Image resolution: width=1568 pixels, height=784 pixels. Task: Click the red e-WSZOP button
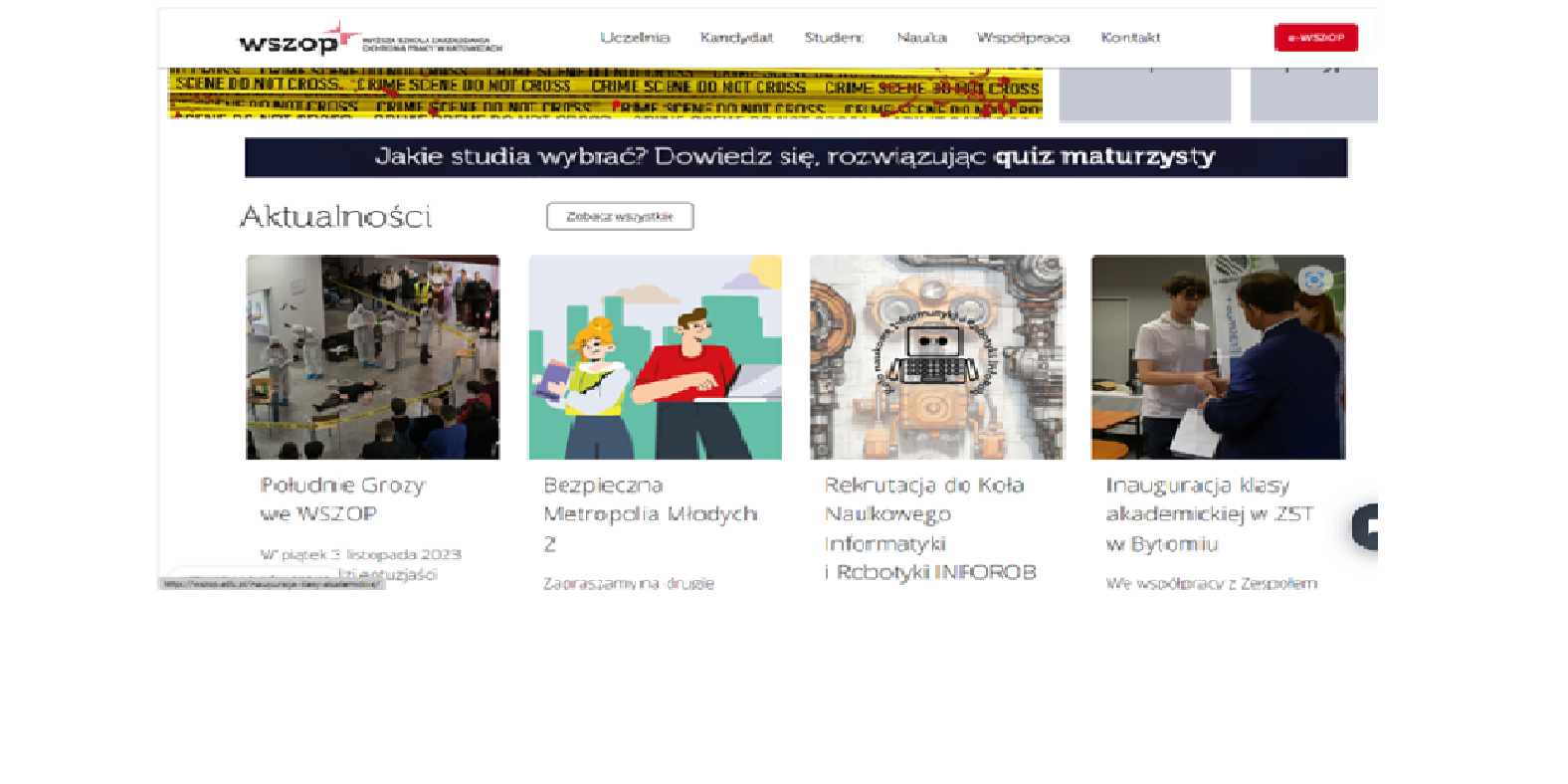click(1315, 38)
